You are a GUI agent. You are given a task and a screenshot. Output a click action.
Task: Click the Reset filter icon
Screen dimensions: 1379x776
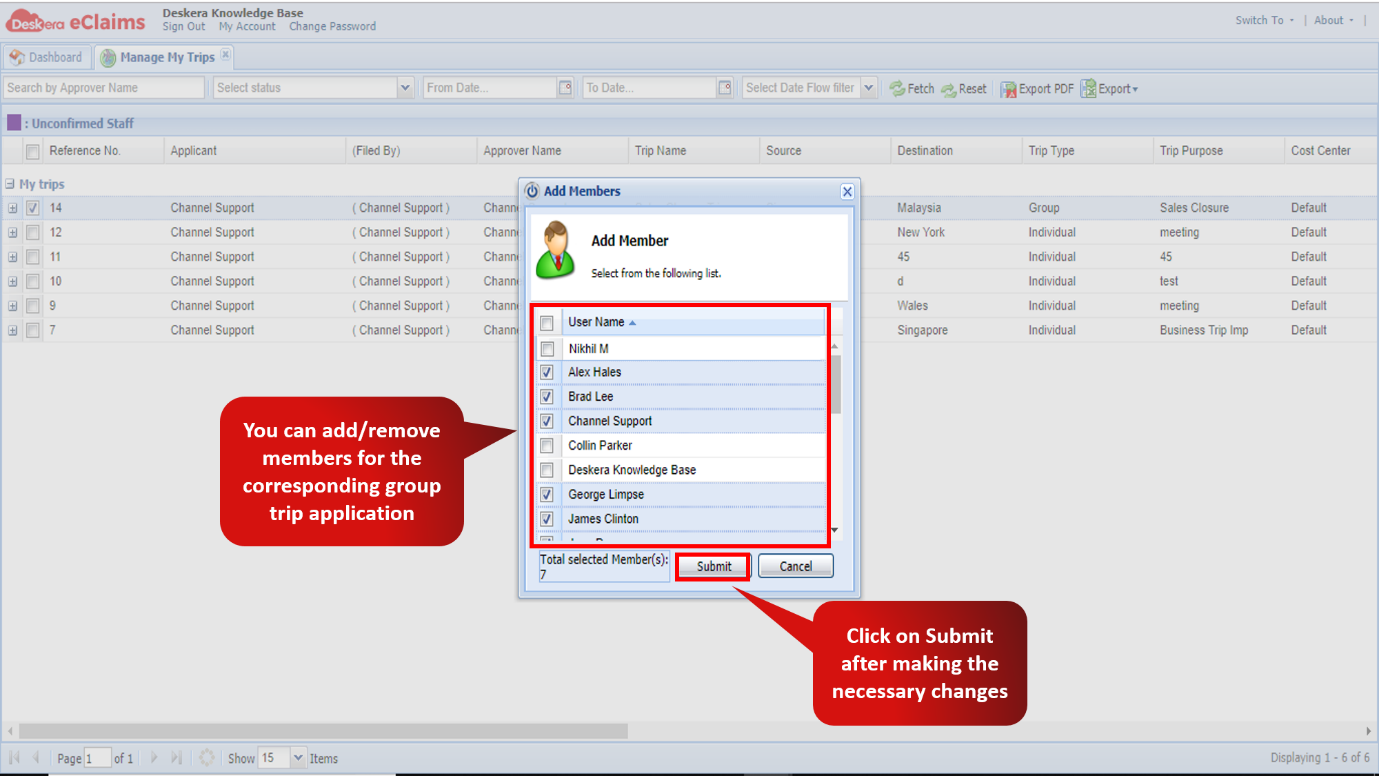coord(948,89)
